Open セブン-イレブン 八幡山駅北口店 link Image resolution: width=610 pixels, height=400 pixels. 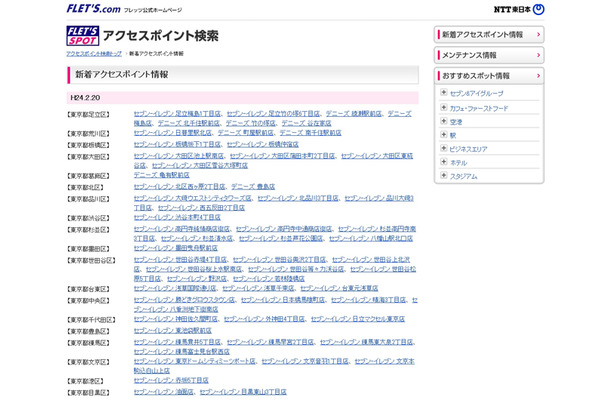click(371, 239)
